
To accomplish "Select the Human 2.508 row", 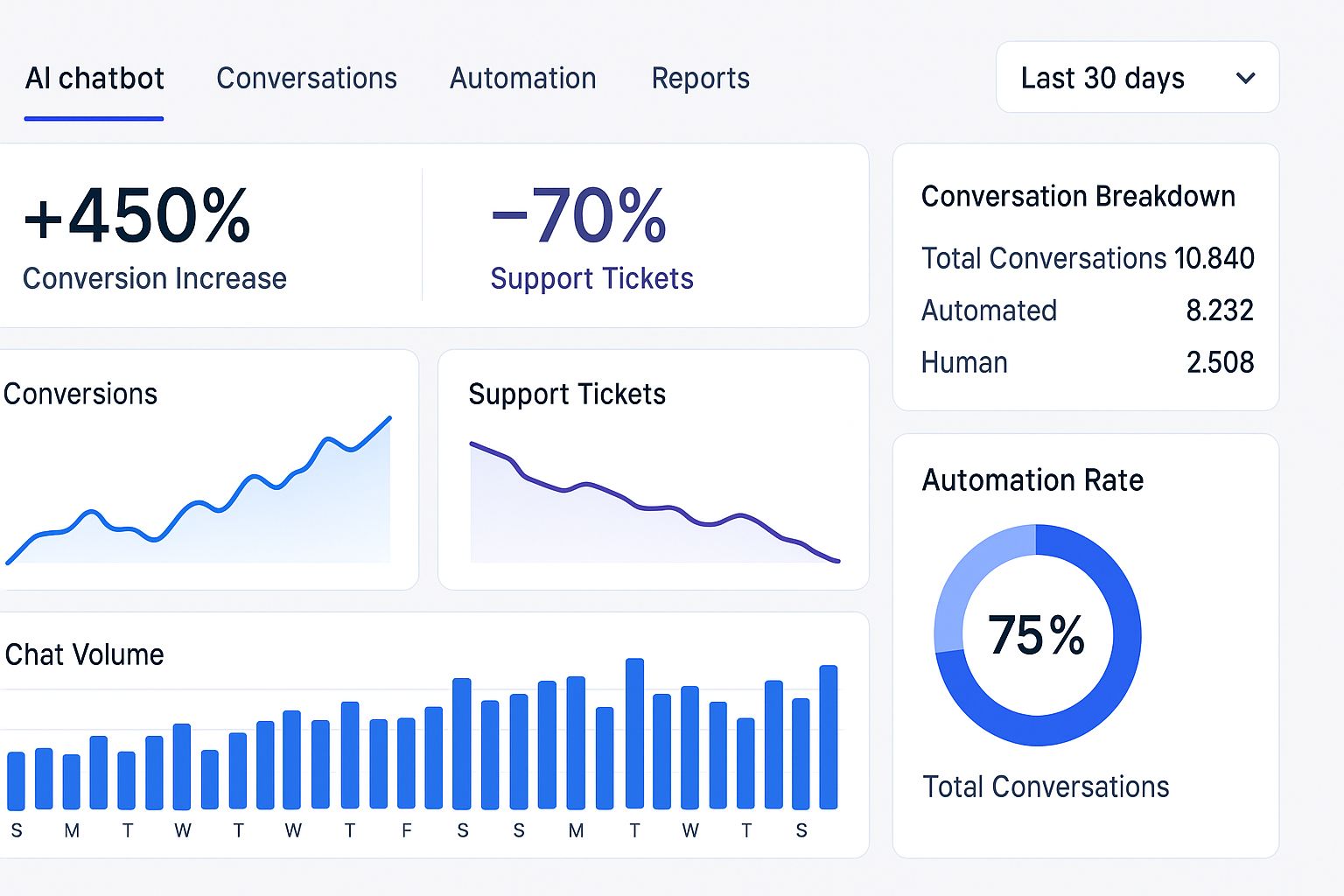I will point(1087,362).
